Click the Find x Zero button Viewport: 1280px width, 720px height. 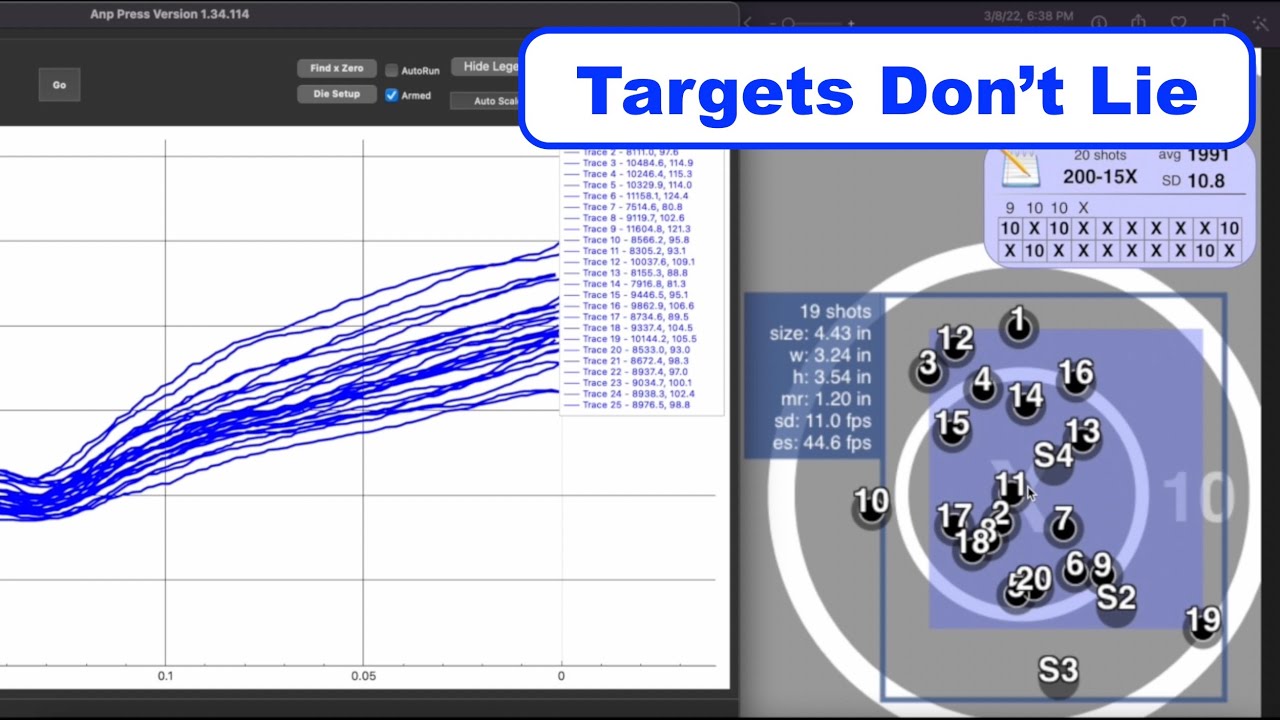pyautogui.click(x=336, y=68)
